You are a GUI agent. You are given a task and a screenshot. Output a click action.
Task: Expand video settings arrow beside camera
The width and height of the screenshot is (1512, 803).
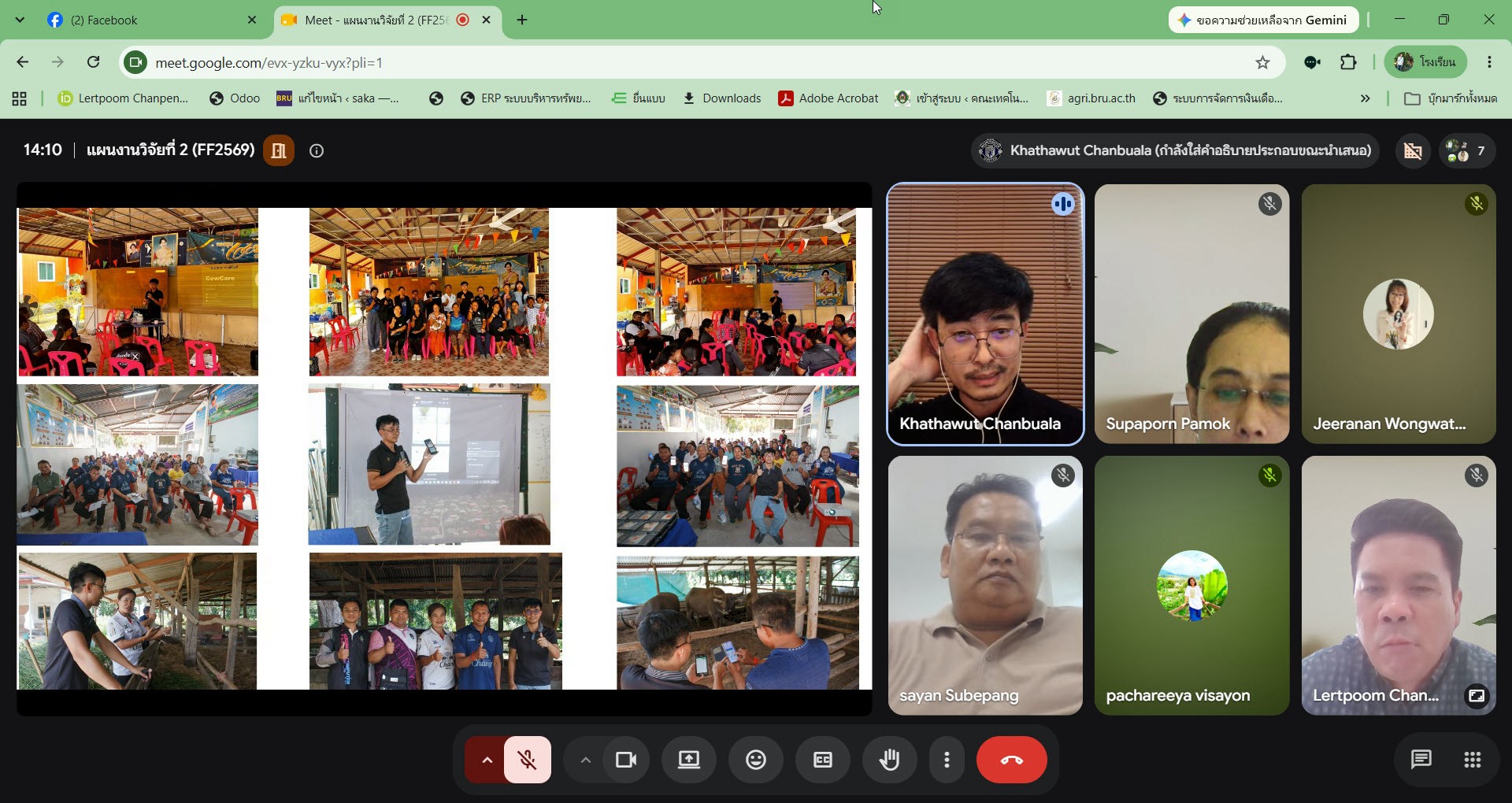[585, 760]
